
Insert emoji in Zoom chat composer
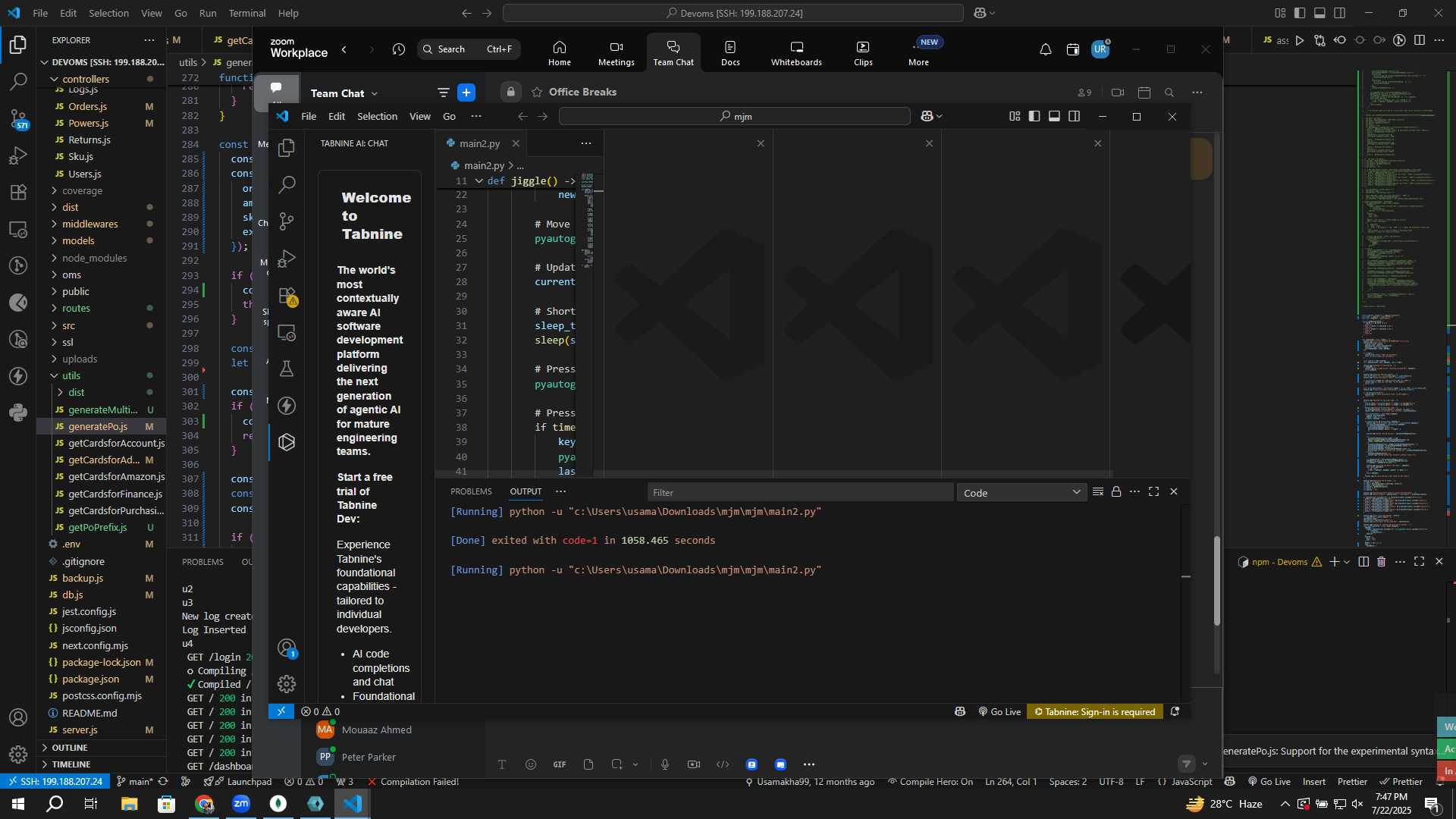click(x=531, y=764)
